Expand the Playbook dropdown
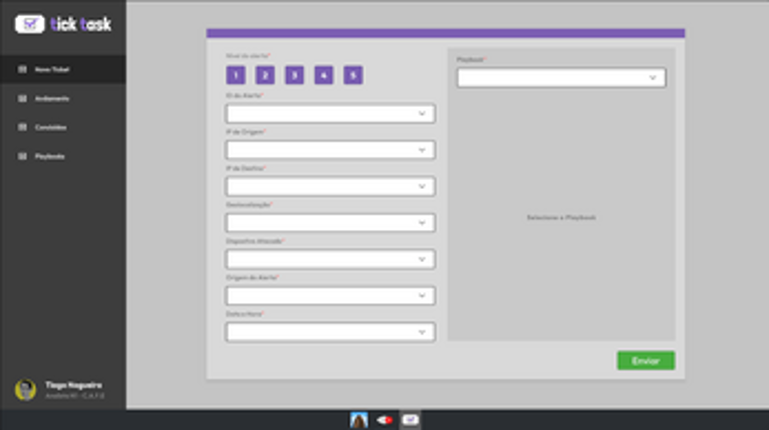The height and width of the screenshot is (430, 769). click(x=561, y=78)
